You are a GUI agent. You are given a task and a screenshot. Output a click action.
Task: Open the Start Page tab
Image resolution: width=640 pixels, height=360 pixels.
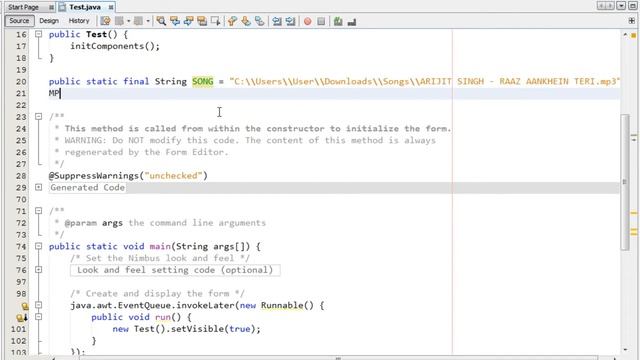click(x=23, y=7)
